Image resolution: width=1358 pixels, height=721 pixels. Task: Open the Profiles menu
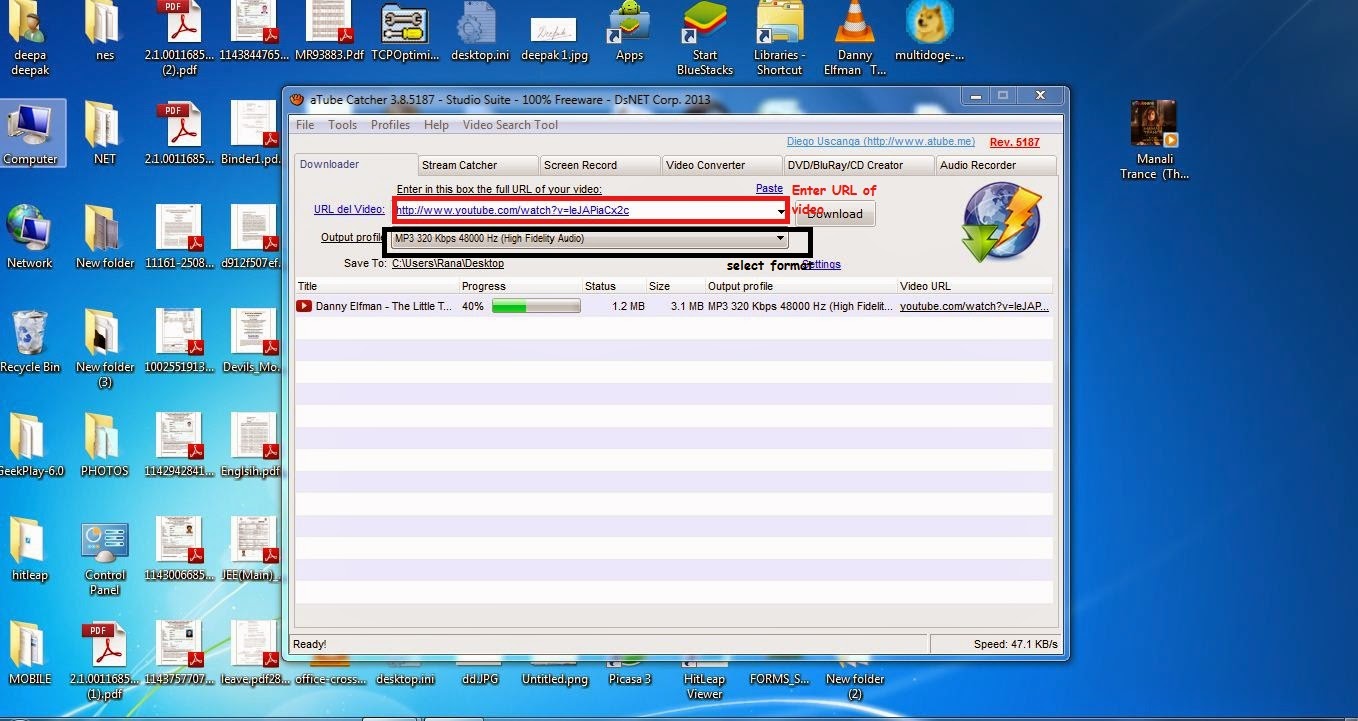[x=390, y=125]
